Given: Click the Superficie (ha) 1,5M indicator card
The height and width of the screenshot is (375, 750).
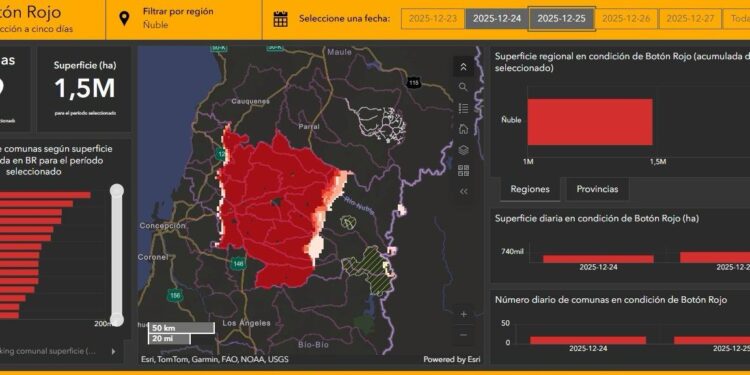Looking at the screenshot, I should [x=85, y=89].
